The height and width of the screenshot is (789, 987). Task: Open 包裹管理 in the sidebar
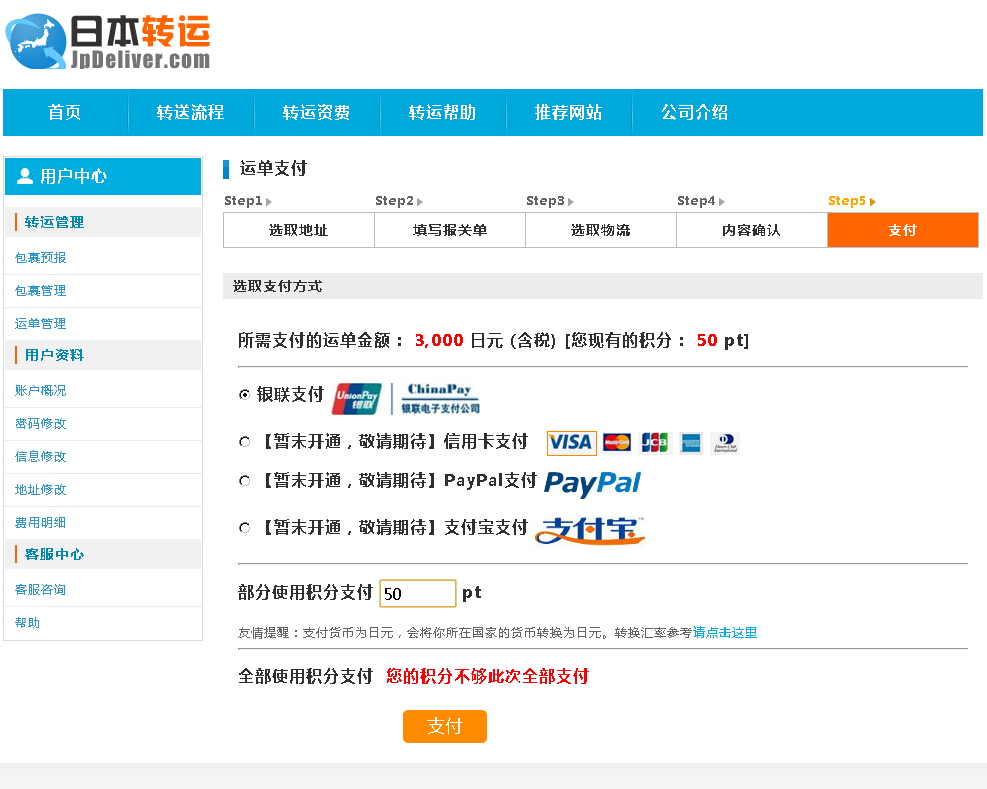(41, 291)
